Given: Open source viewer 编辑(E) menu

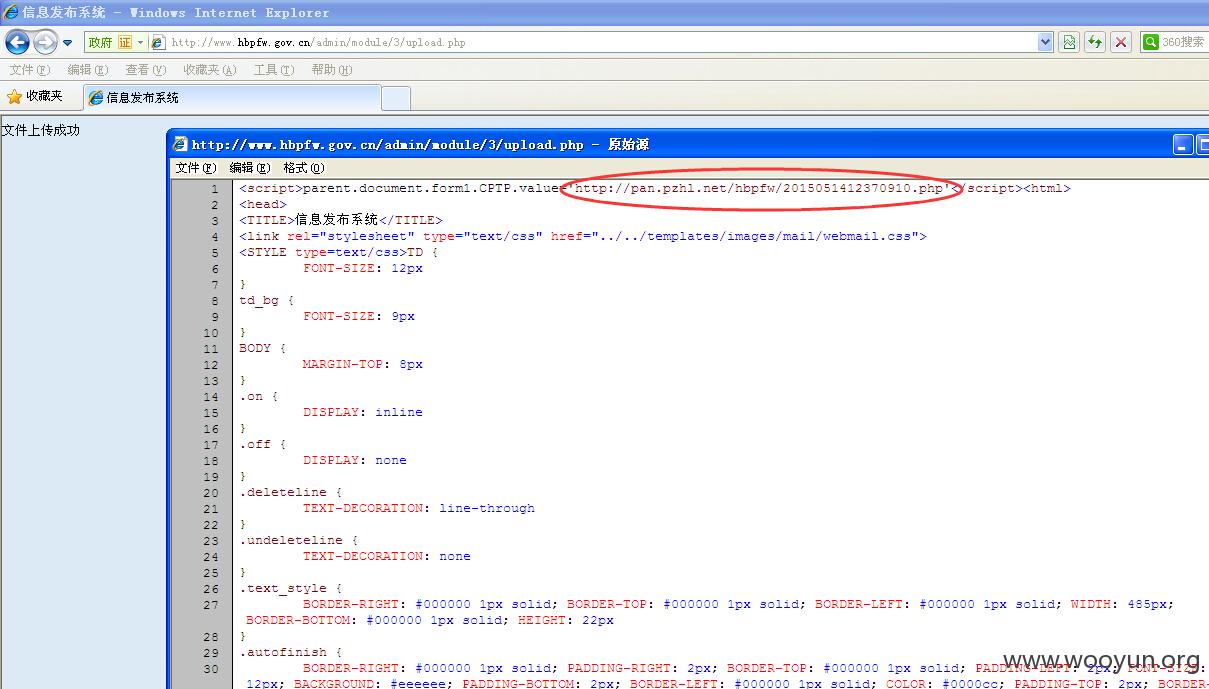Looking at the screenshot, I should pos(249,168).
